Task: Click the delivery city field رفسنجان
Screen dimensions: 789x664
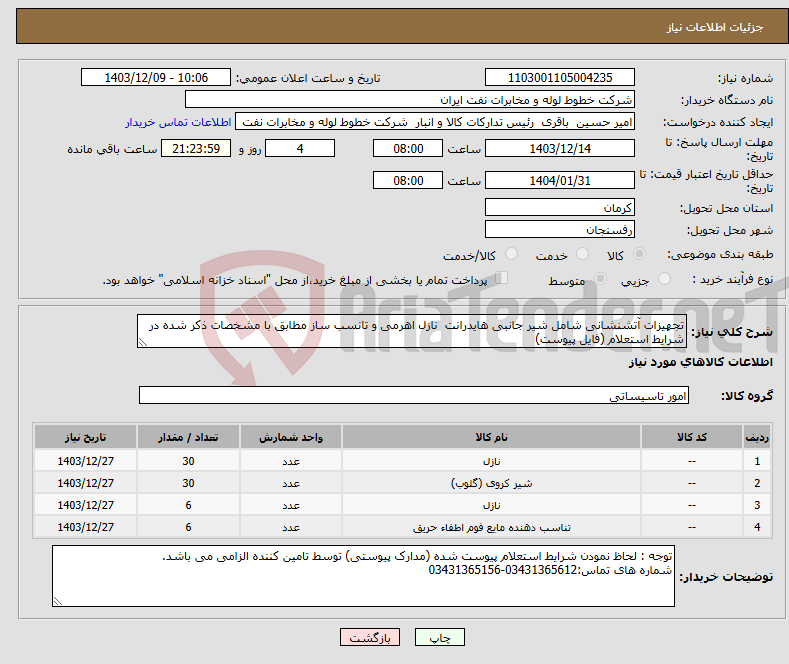Action: (x=560, y=229)
